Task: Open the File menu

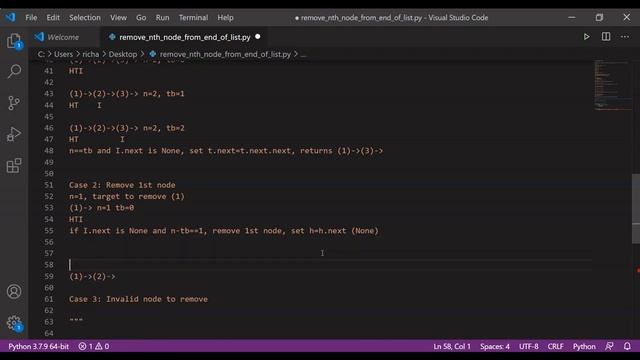Action: point(31,18)
